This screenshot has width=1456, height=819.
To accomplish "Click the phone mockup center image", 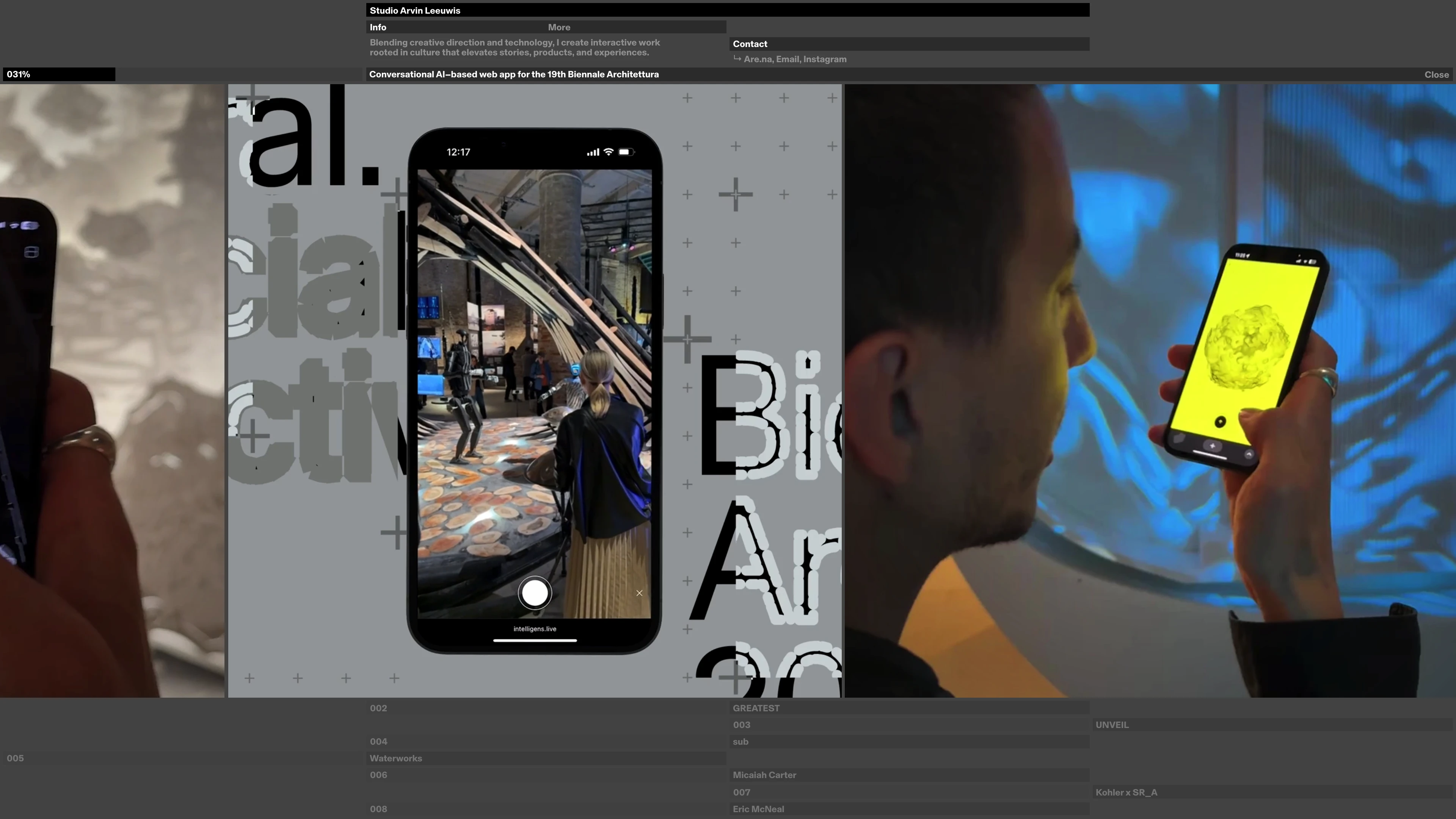I will pyautogui.click(x=535, y=390).
